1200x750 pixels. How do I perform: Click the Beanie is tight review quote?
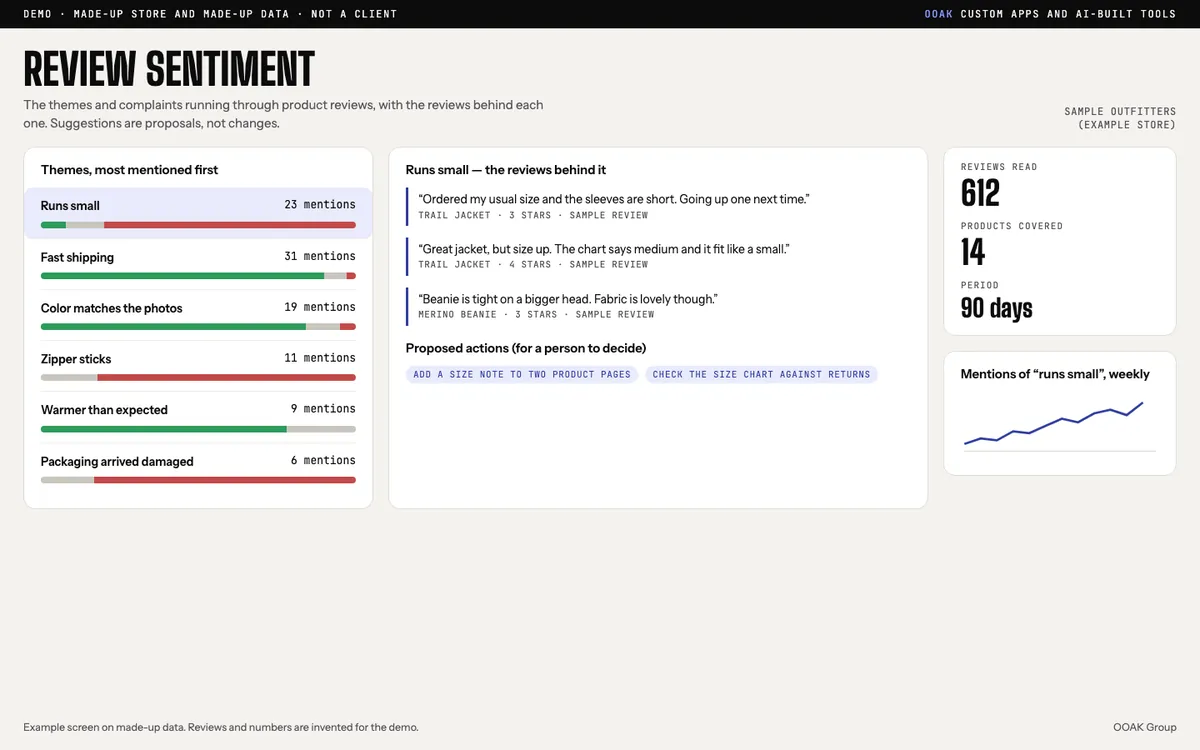click(568, 299)
